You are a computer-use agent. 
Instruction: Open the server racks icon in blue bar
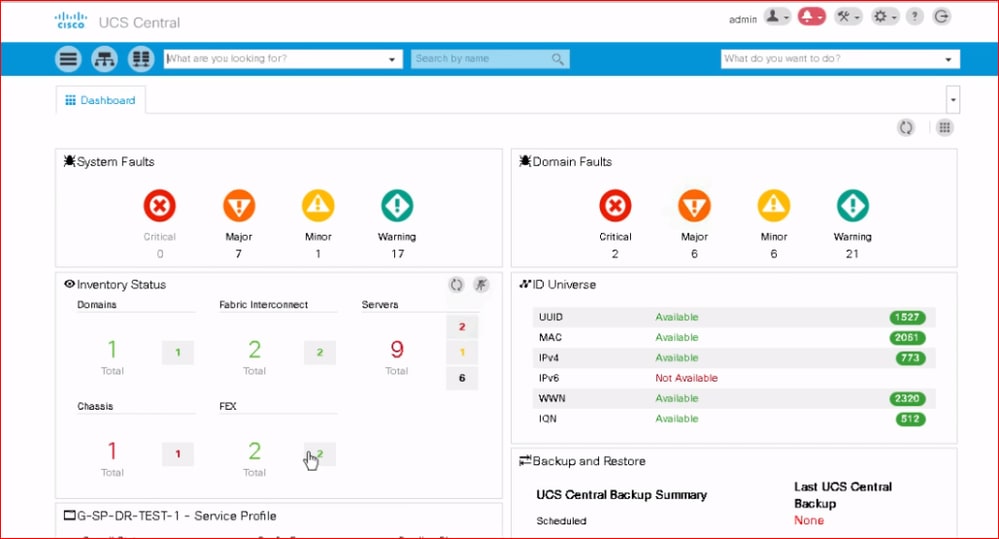tap(141, 59)
